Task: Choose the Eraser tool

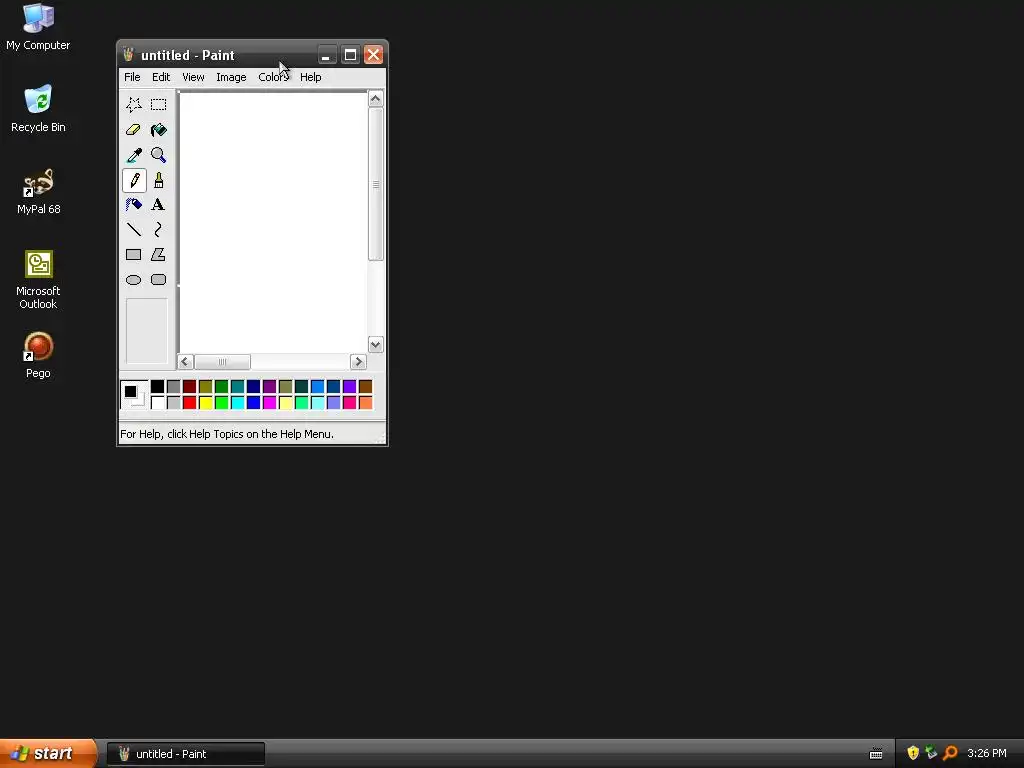Action: point(134,129)
